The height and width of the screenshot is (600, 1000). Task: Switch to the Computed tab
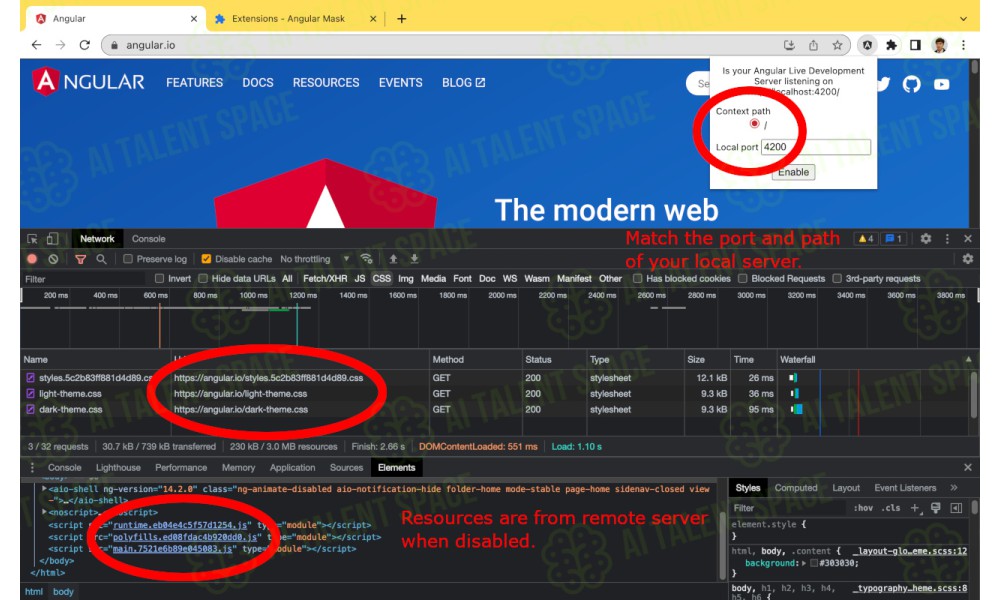point(796,488)
